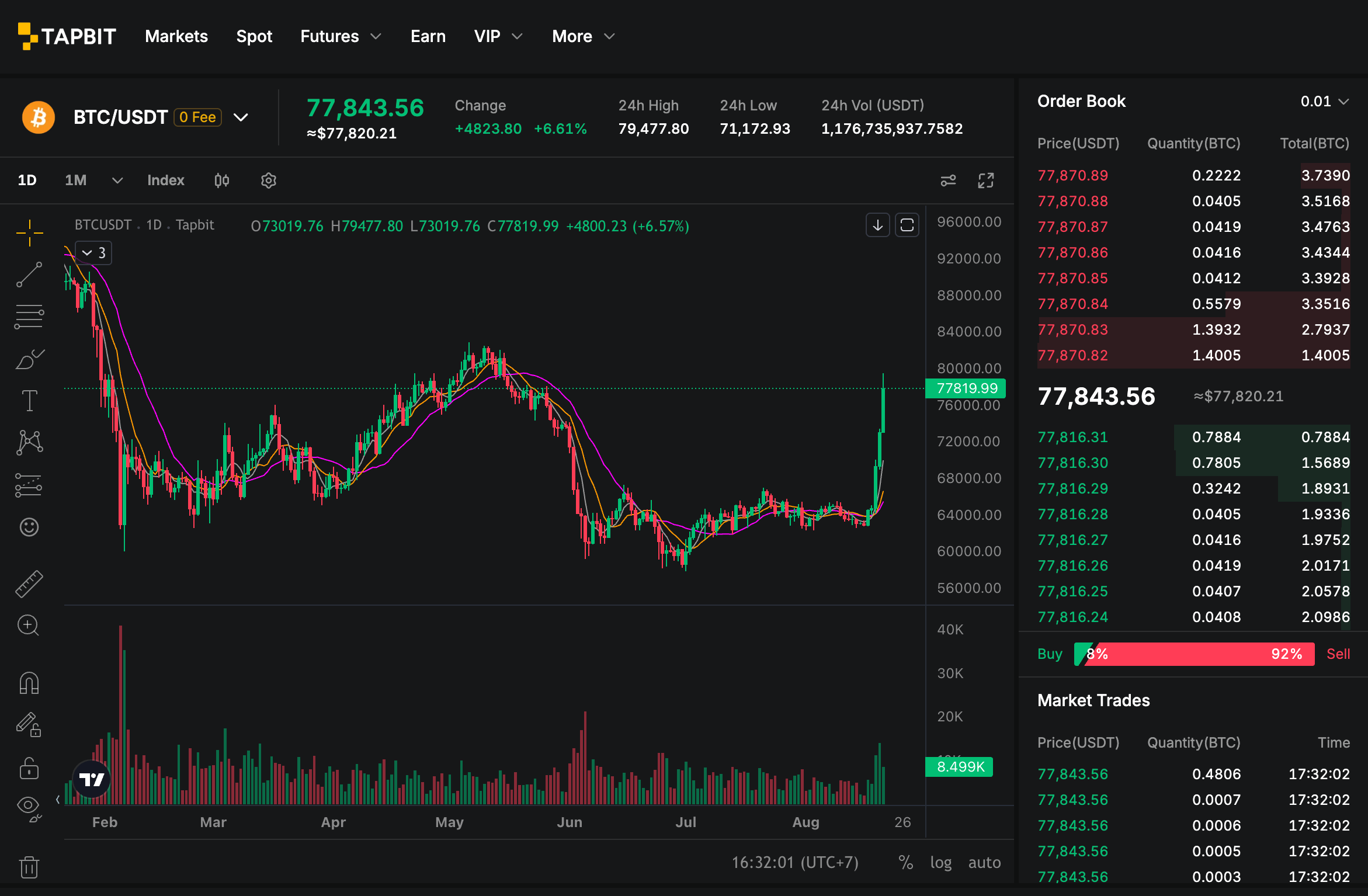Open the chart settings gear

(x=268, y=180)
